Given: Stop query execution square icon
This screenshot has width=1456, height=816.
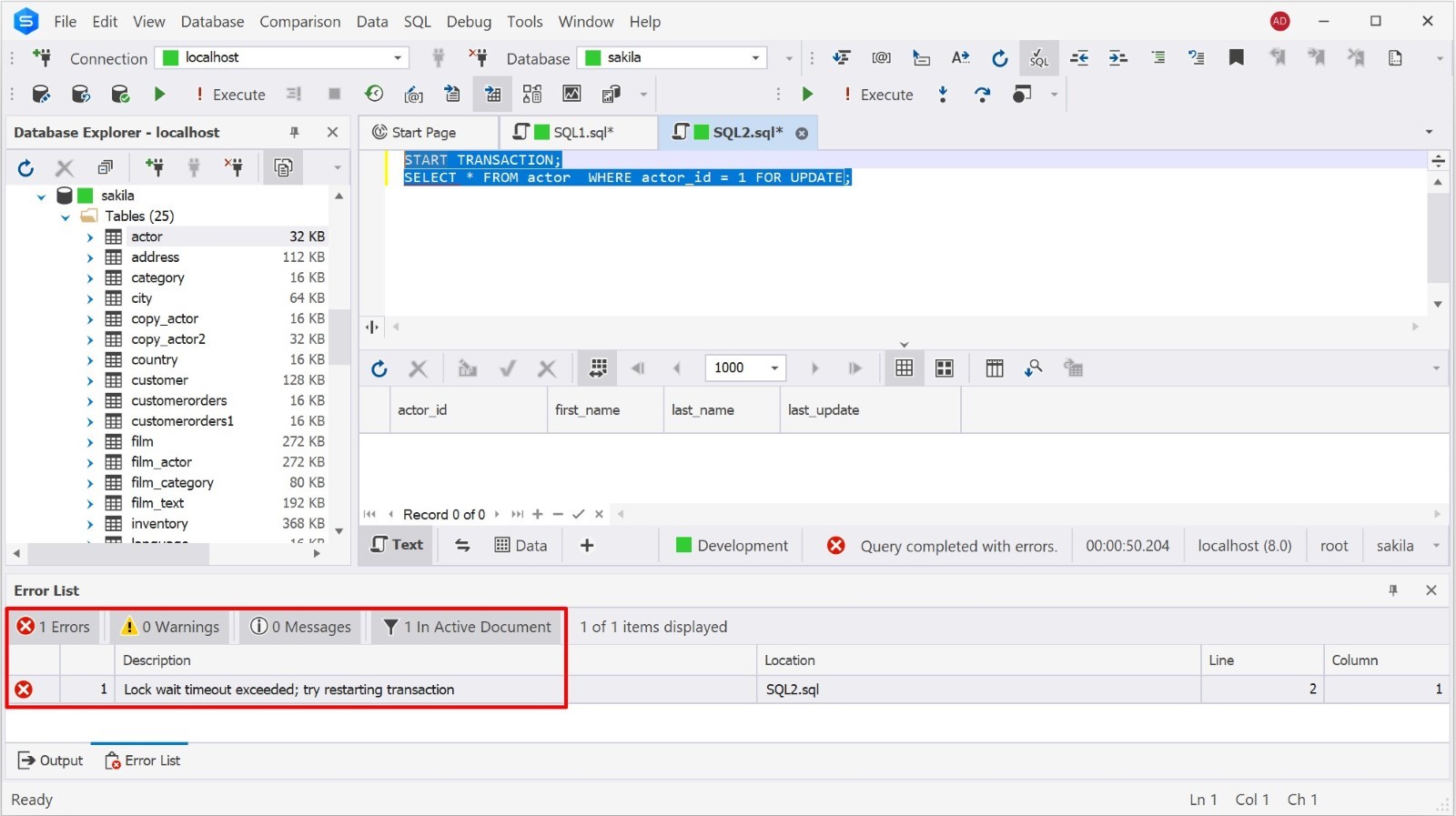Looking at the screenshot, I should click(x=334, y=94).
